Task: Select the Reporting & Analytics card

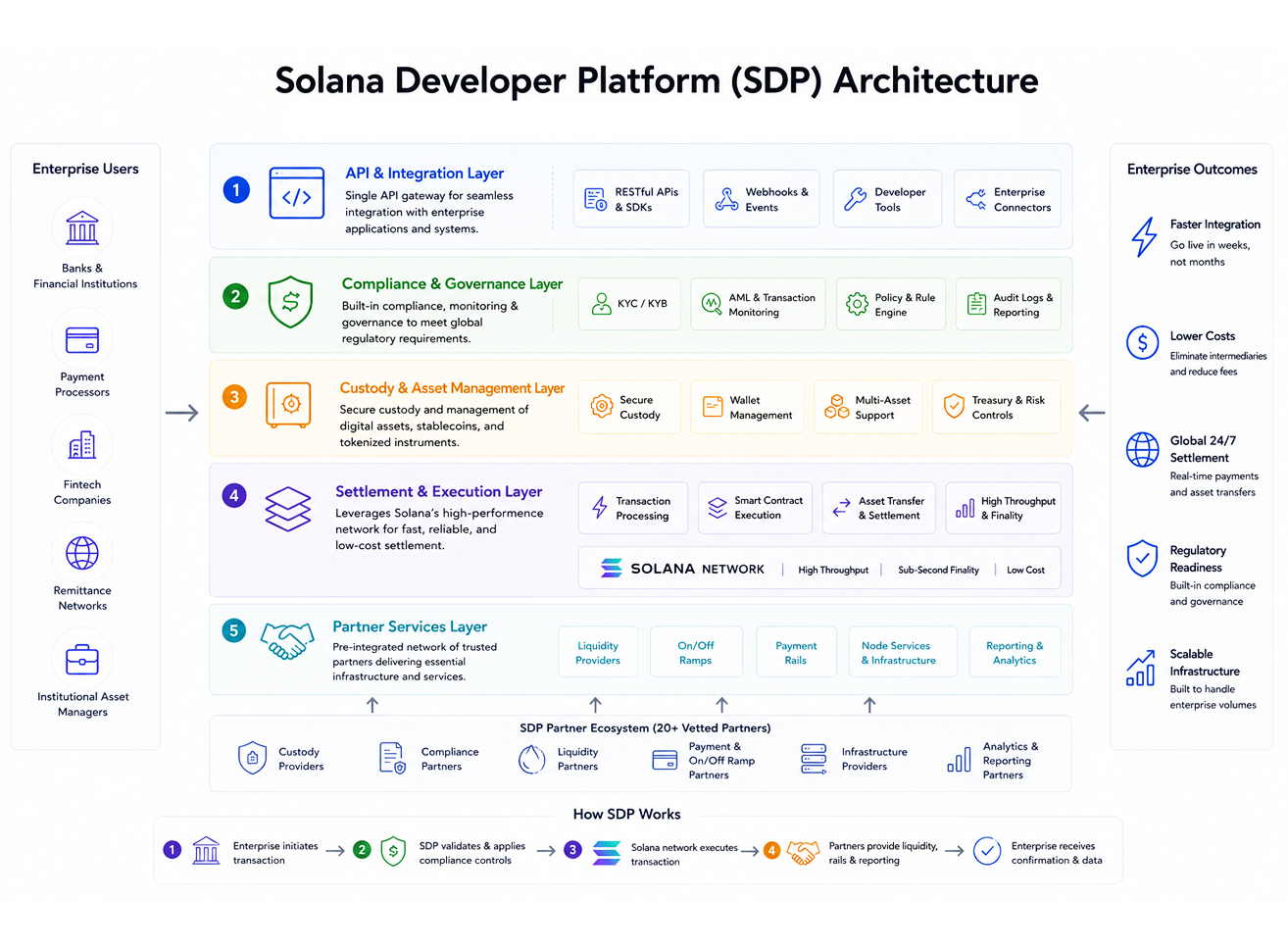Action: (x=1016, y=652)
